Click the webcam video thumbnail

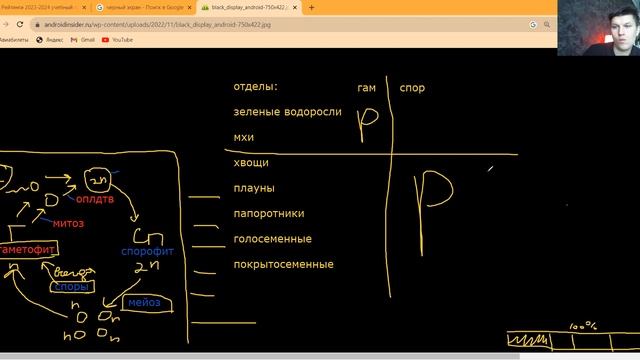[x=598, y=28]
